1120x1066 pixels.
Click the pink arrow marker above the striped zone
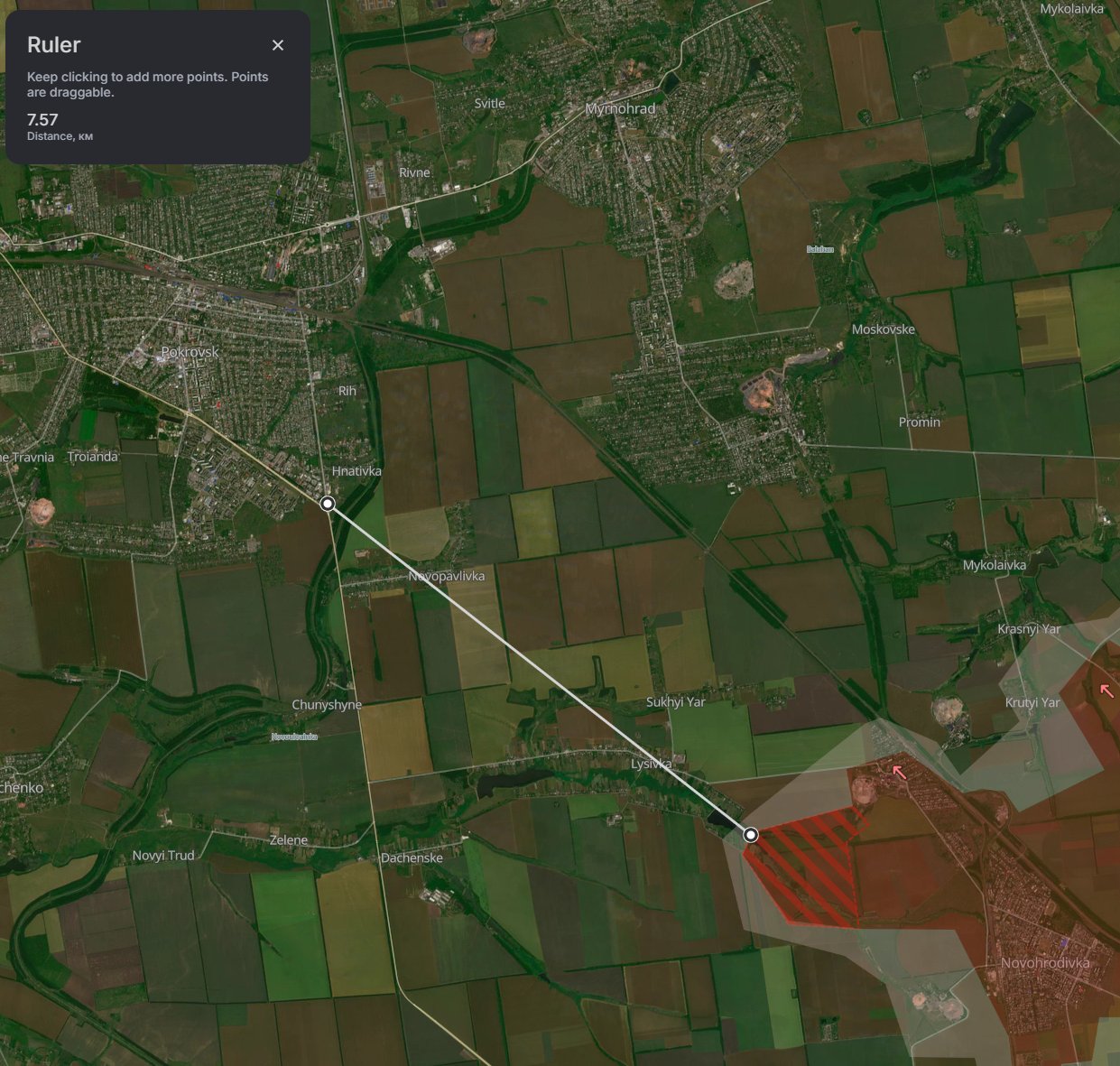(x=898, y=772)
